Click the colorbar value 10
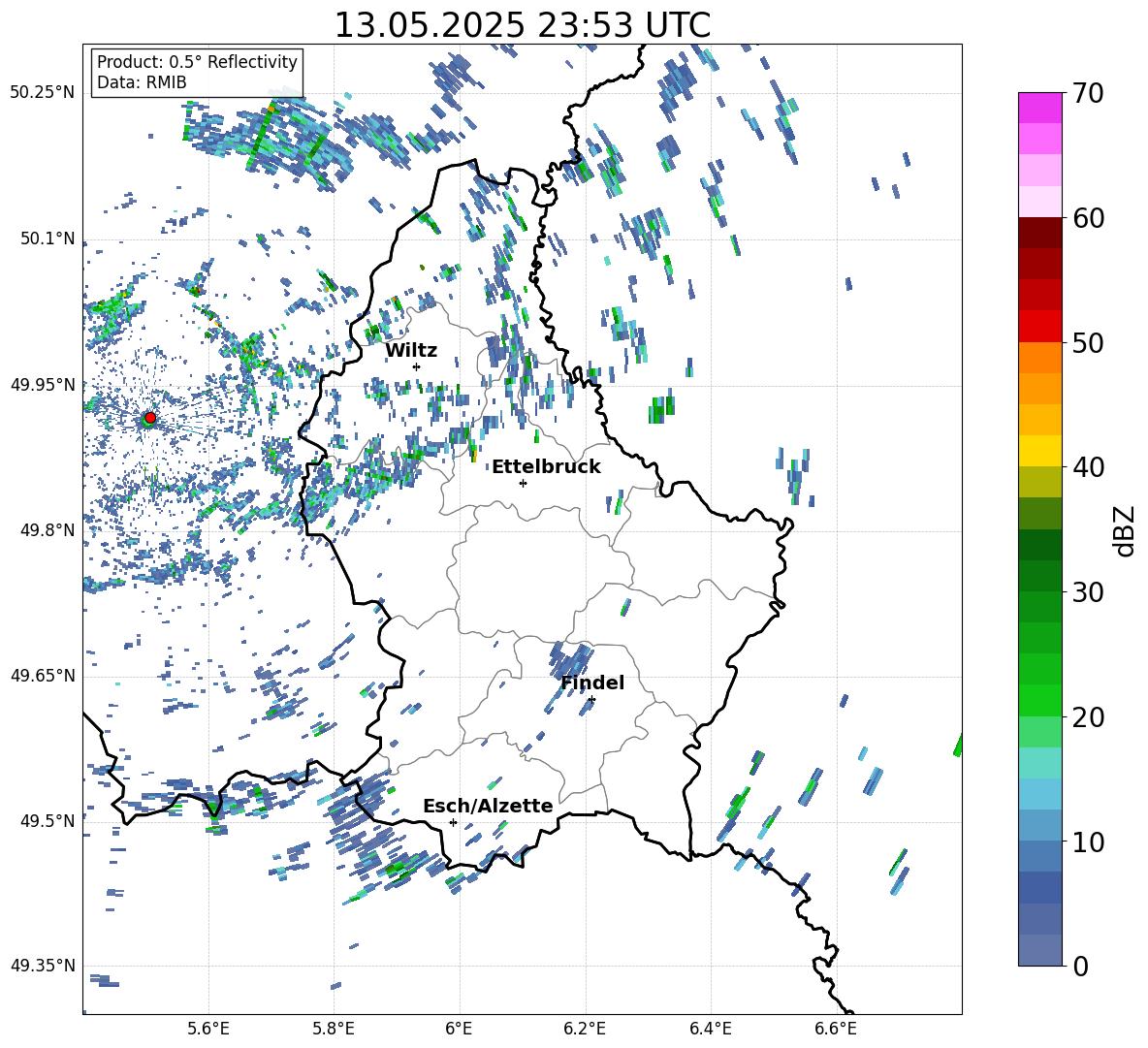The height and width of the screenshot is (1048, 1148). coord(1088,842)
